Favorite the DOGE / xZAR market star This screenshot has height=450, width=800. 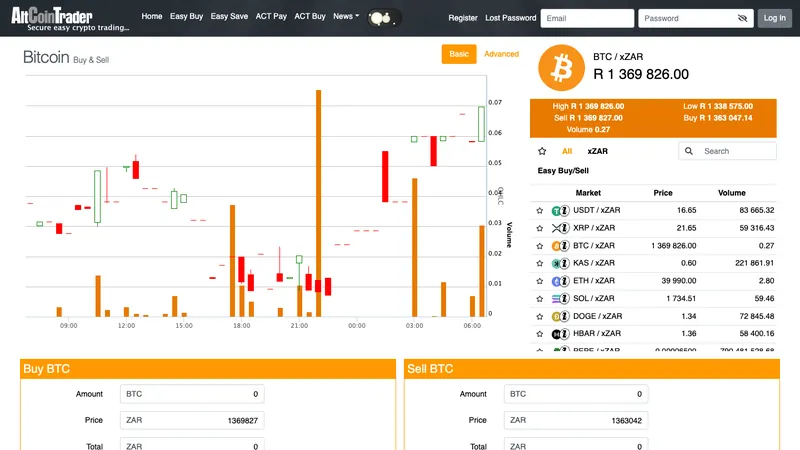pos(540,316)
